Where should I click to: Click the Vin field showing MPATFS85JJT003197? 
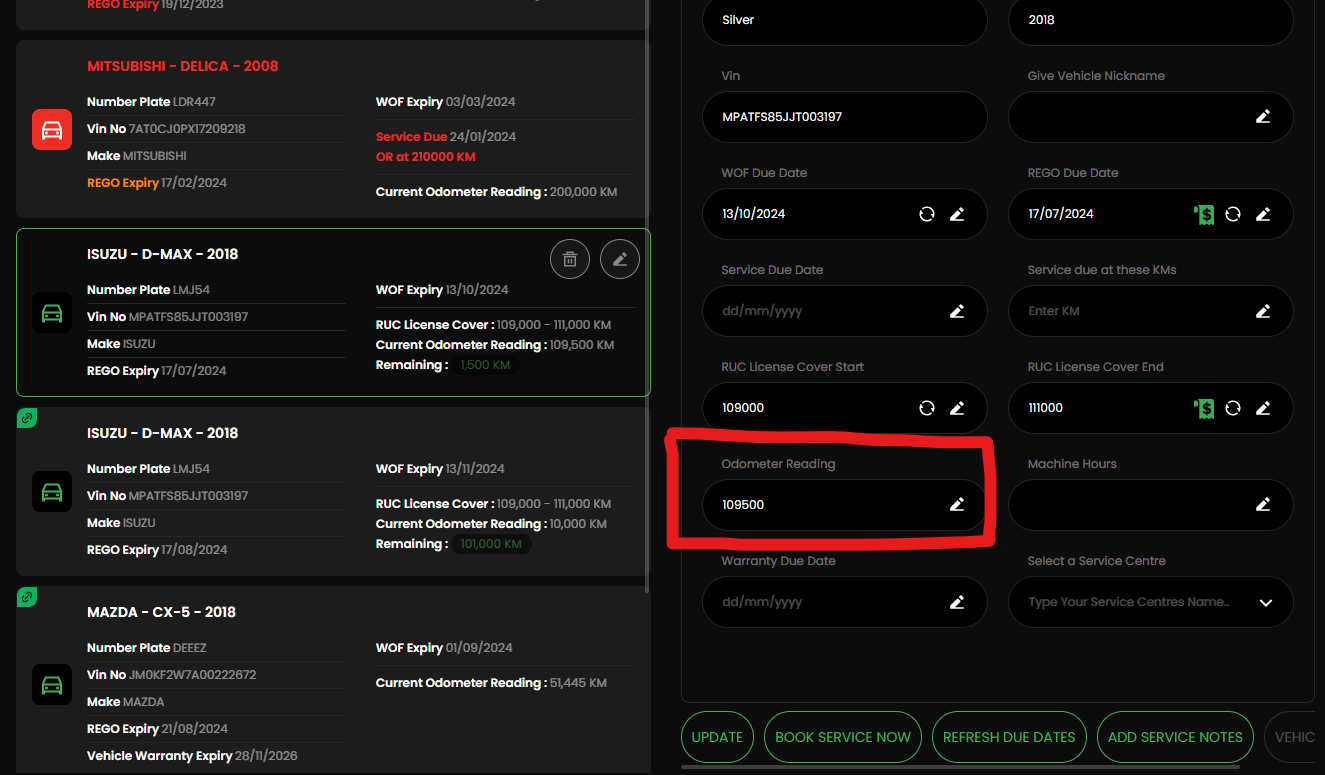(845, 117)
